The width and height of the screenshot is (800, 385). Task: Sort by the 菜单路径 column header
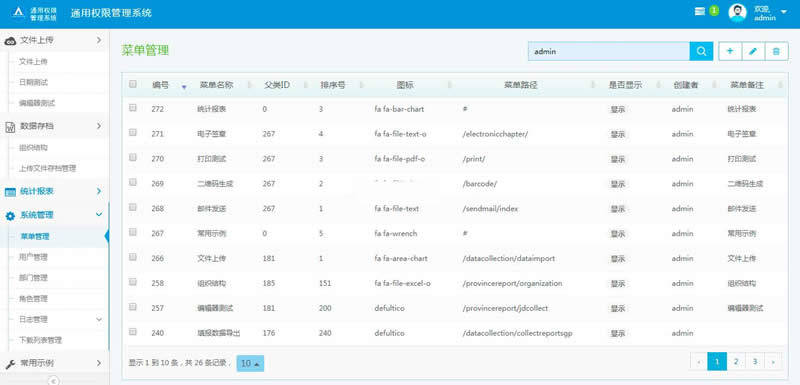(x=521, y=85)
